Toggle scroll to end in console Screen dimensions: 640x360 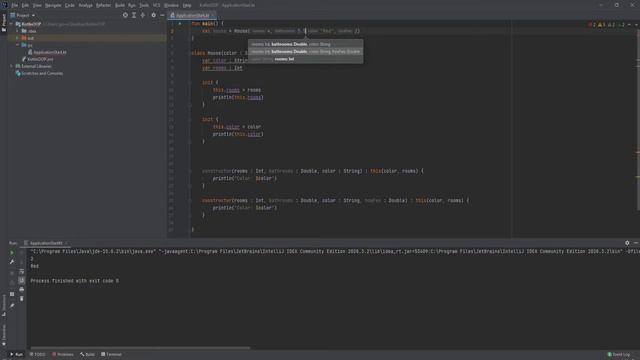[22, 280]
